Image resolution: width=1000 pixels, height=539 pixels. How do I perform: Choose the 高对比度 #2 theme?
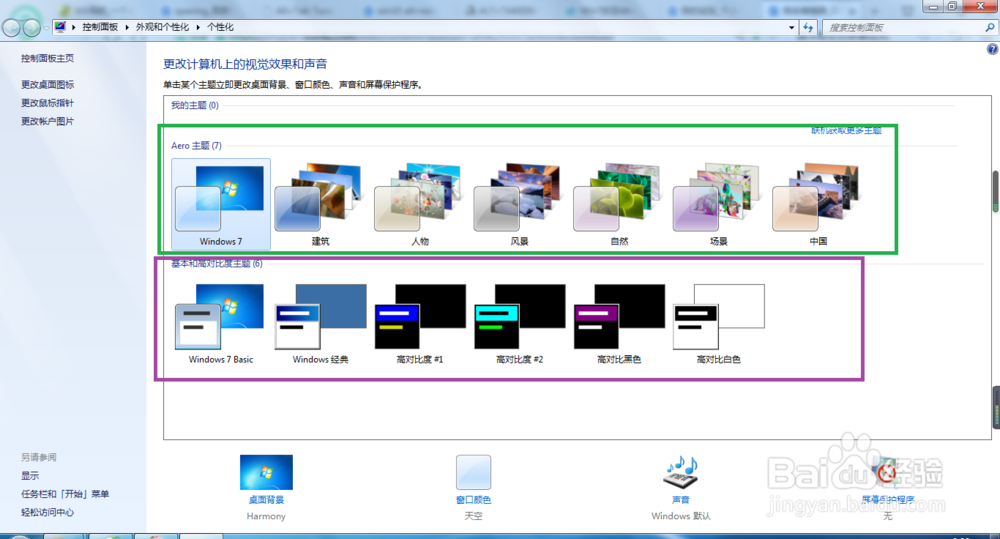point(519,323)
